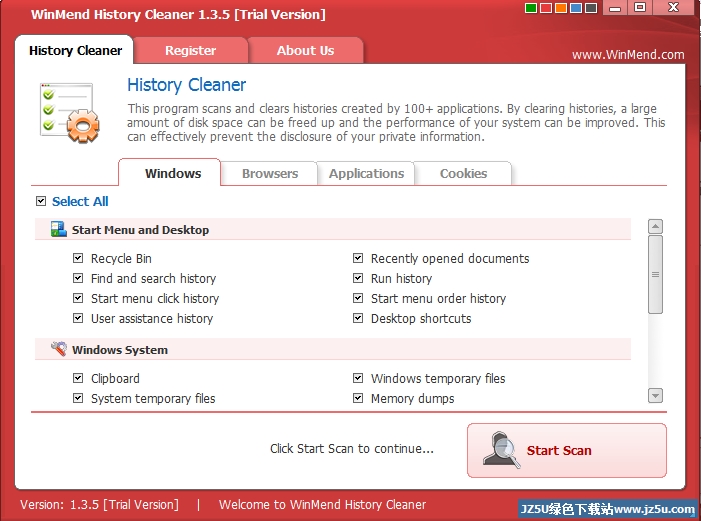Toggle Start menu click history checkbox
The image size is (701, 521).
tap(78, 298)
